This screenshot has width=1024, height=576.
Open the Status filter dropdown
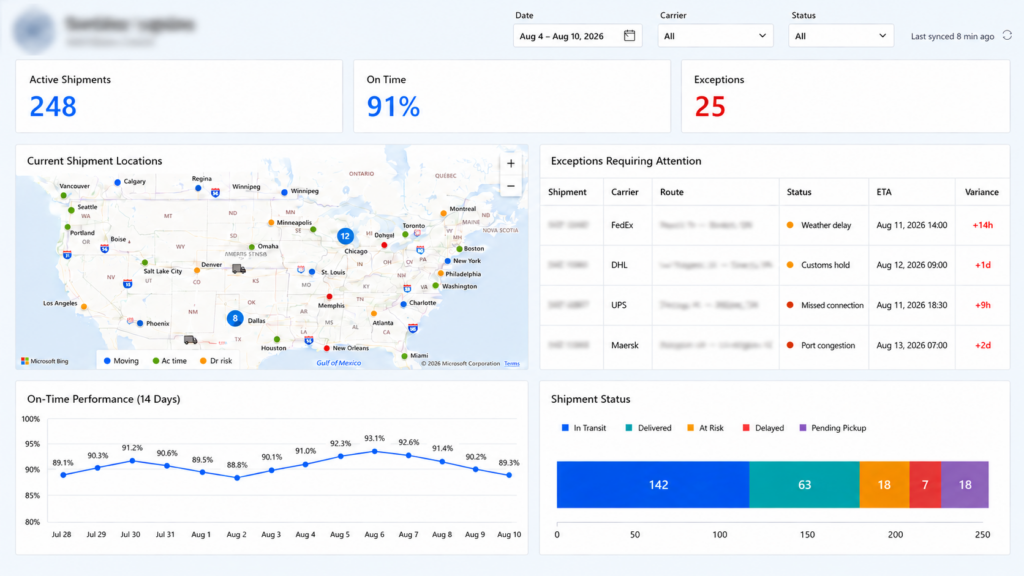tap(840, 36)
